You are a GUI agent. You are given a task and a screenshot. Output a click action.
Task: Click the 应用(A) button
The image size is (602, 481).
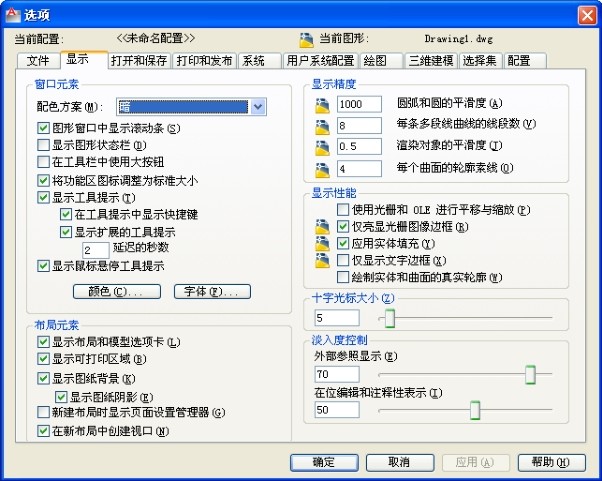pyautogui.click(x=476, y=462)
